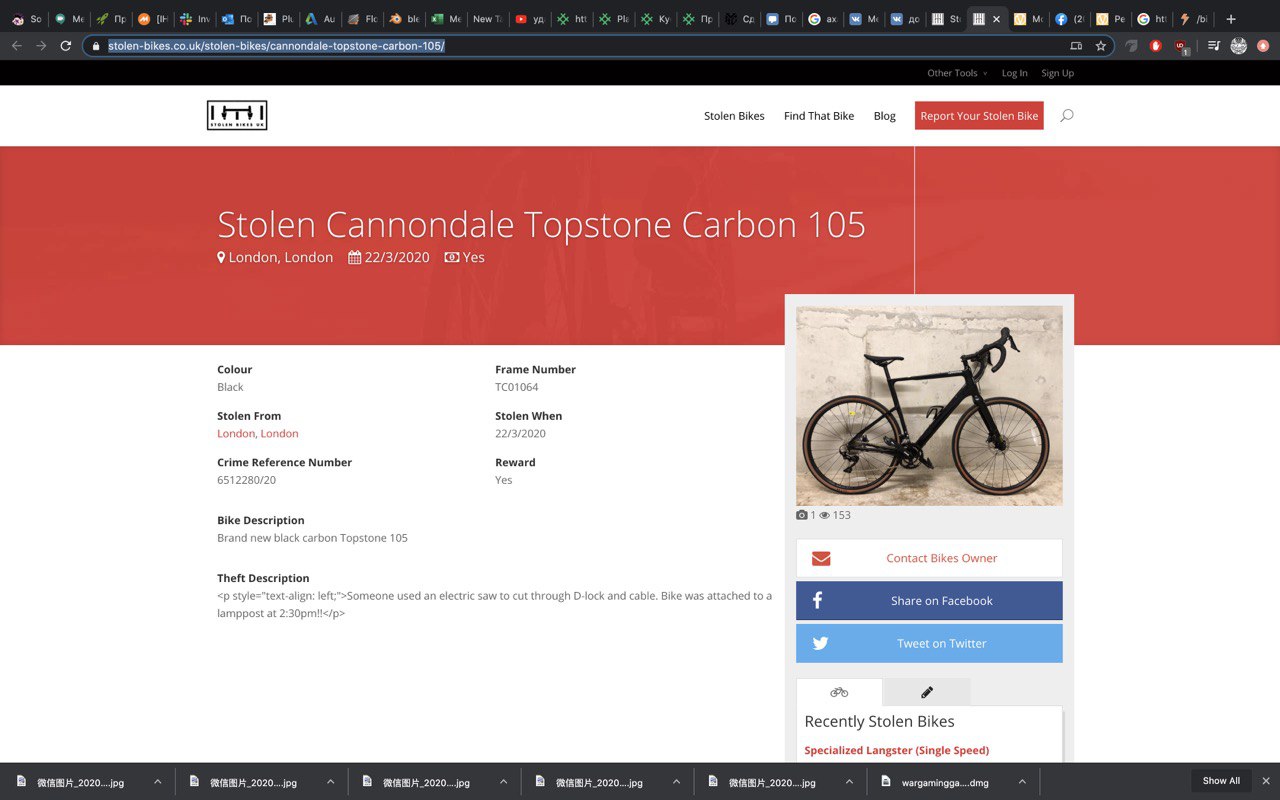View site info via the padlock icon
The width and height of the screenshot is (1280, 800).
coord(96,46)
